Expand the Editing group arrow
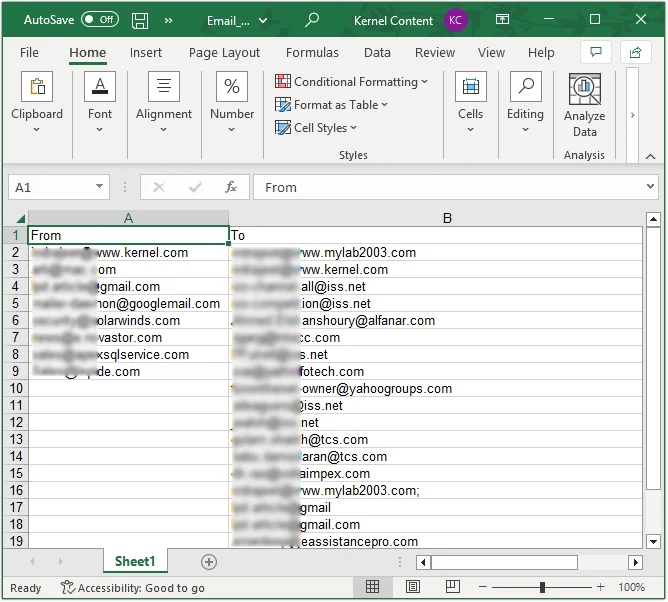668x602 pixels. click(x=526, y=129)
